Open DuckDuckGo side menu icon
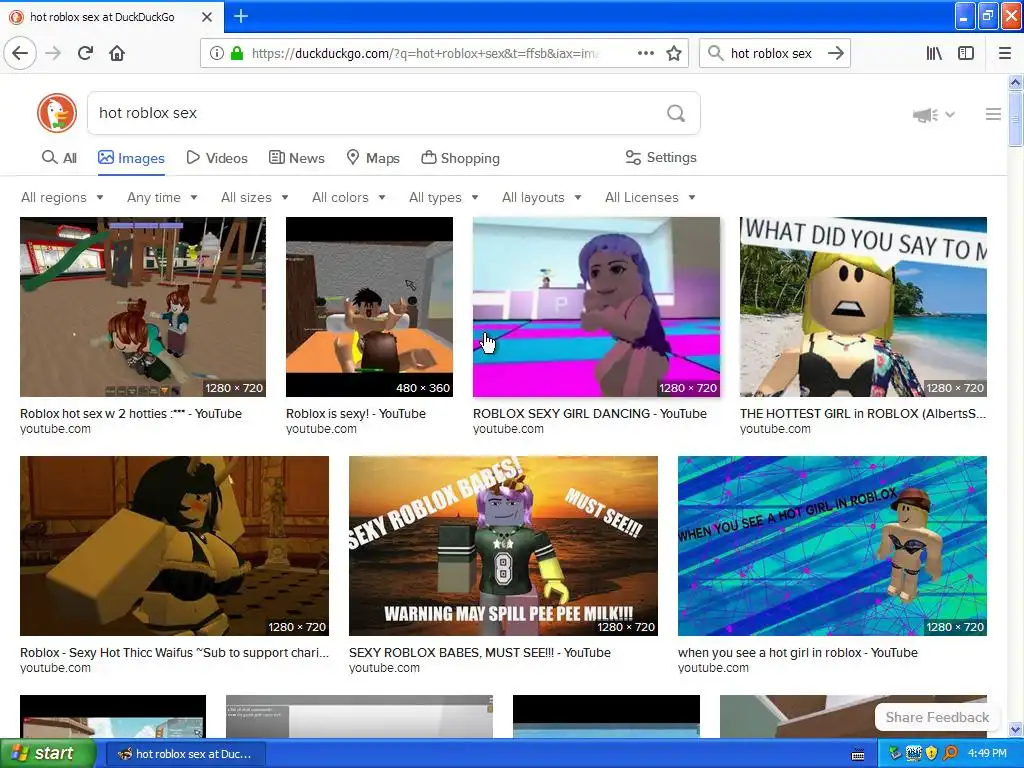Viewport: 1024px width, 768px height. coord(993,114)
